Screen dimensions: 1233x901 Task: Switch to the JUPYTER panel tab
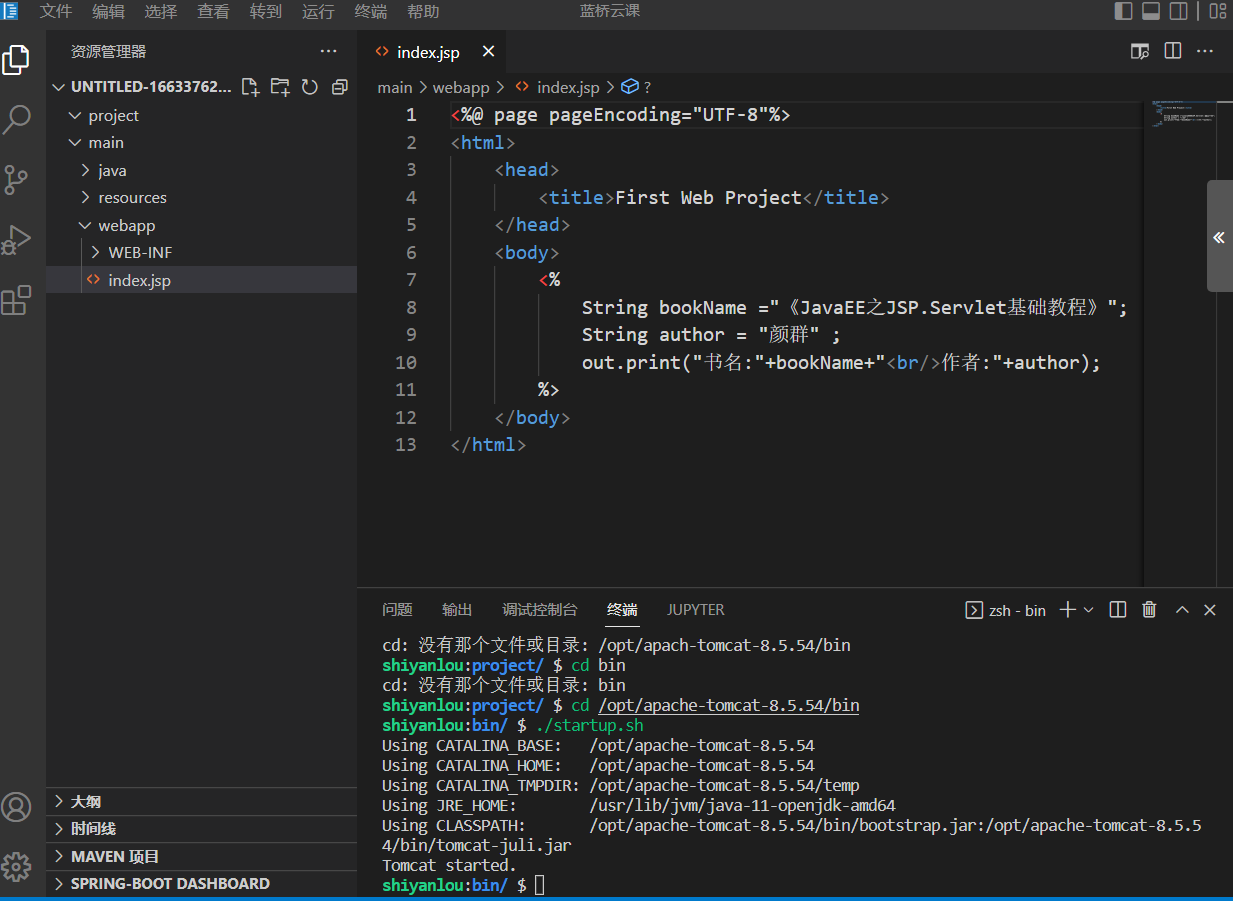(x=696, y=610)
